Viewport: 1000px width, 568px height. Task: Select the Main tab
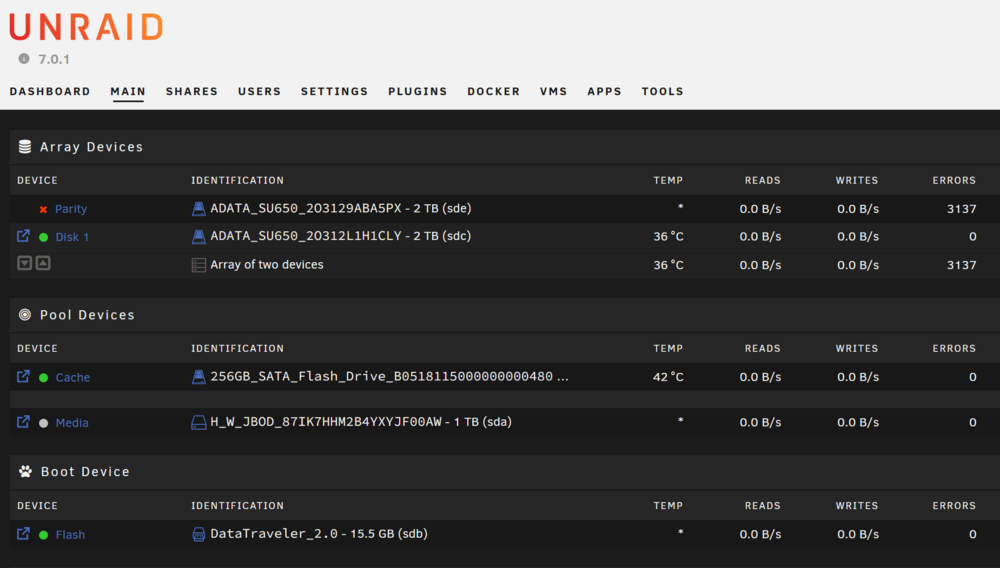click(x=128, y=91)
